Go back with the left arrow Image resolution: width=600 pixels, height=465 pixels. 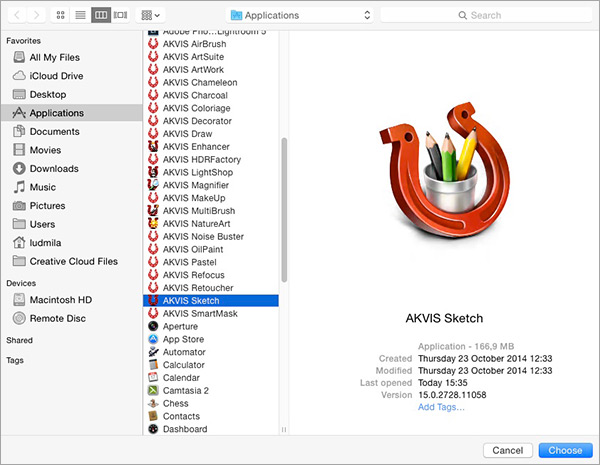coord(17,15)
